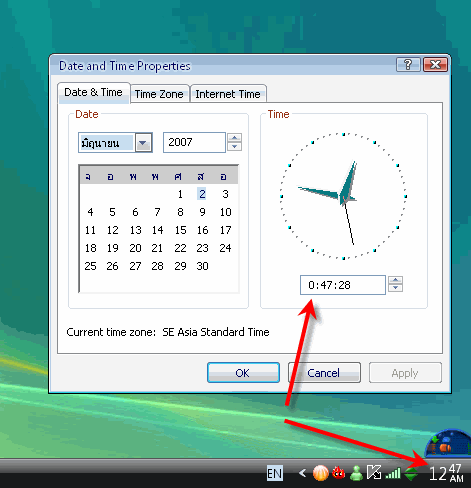Screen dimensions: 471x488
Task: Click the network signal bars icon
Action: 393,473
